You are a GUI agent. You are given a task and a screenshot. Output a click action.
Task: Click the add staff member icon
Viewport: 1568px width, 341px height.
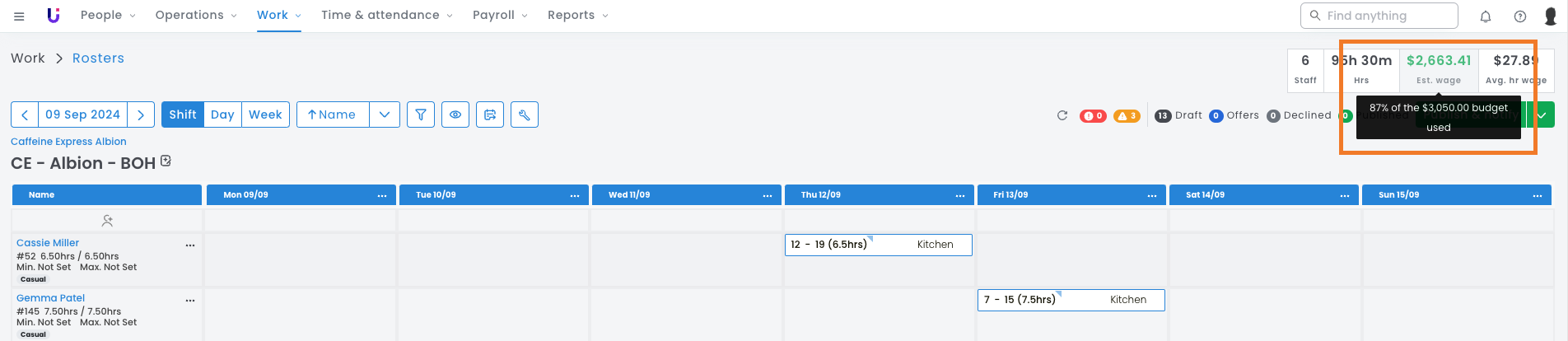(x=107, y=221)
